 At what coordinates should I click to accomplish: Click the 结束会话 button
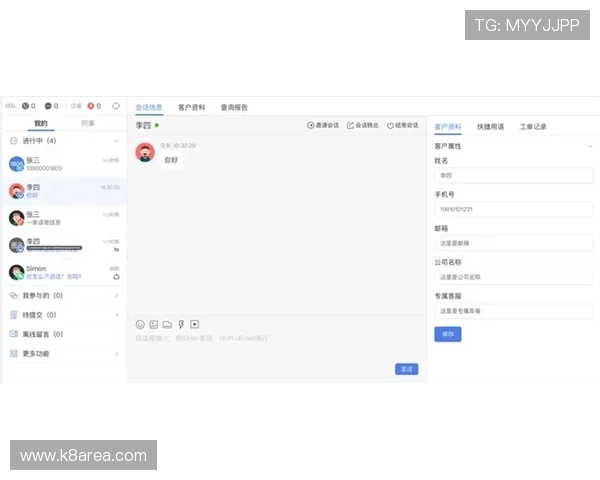[x=402, y=125]
